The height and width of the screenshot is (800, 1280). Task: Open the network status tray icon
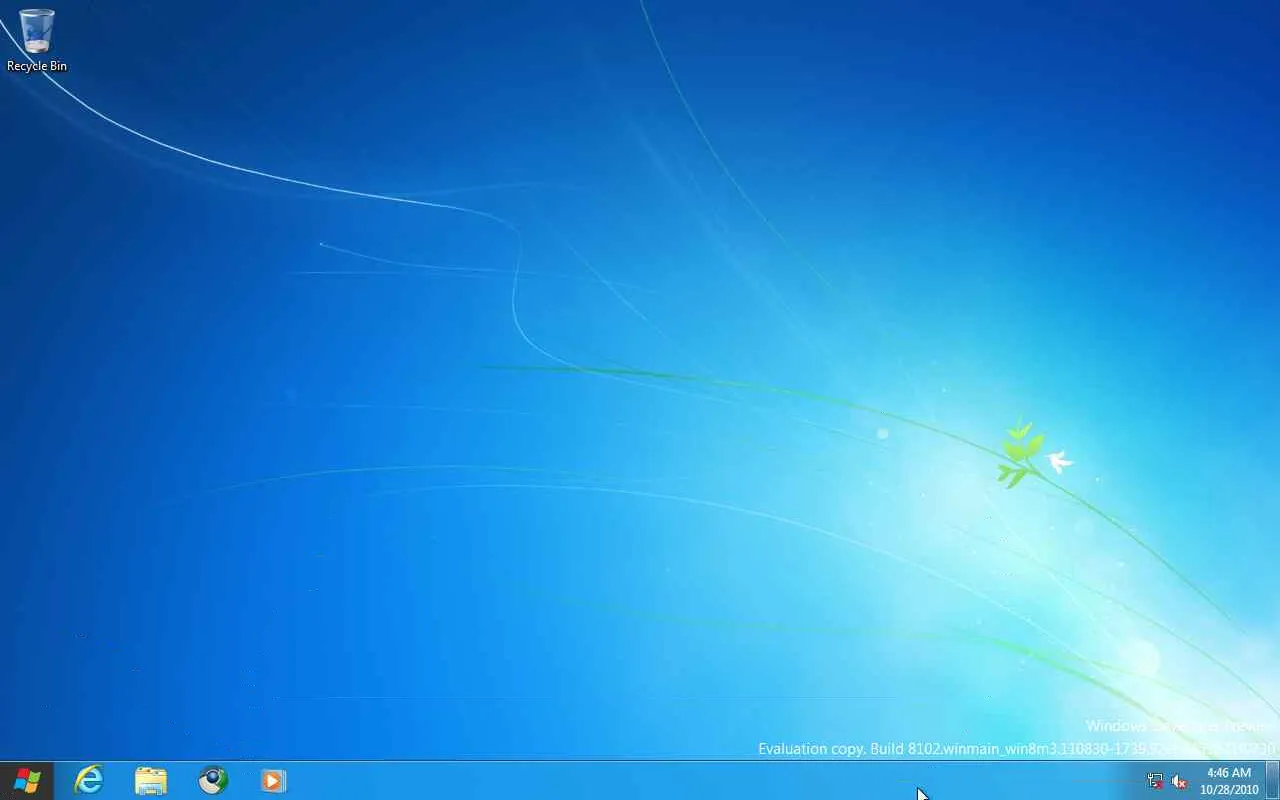1156,781
